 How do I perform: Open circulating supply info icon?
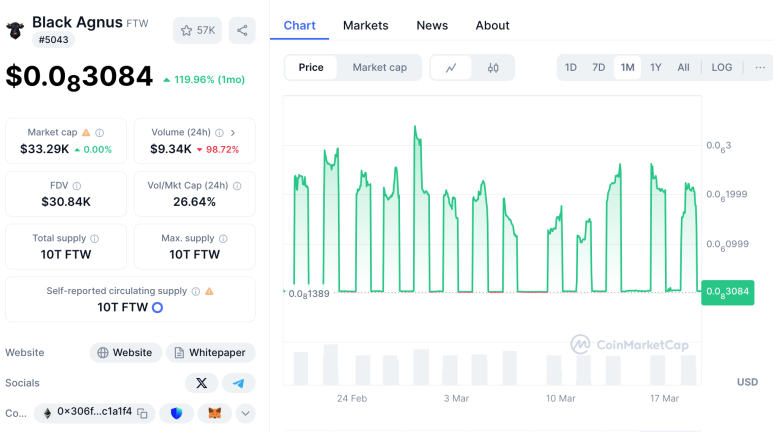(196, 291)
